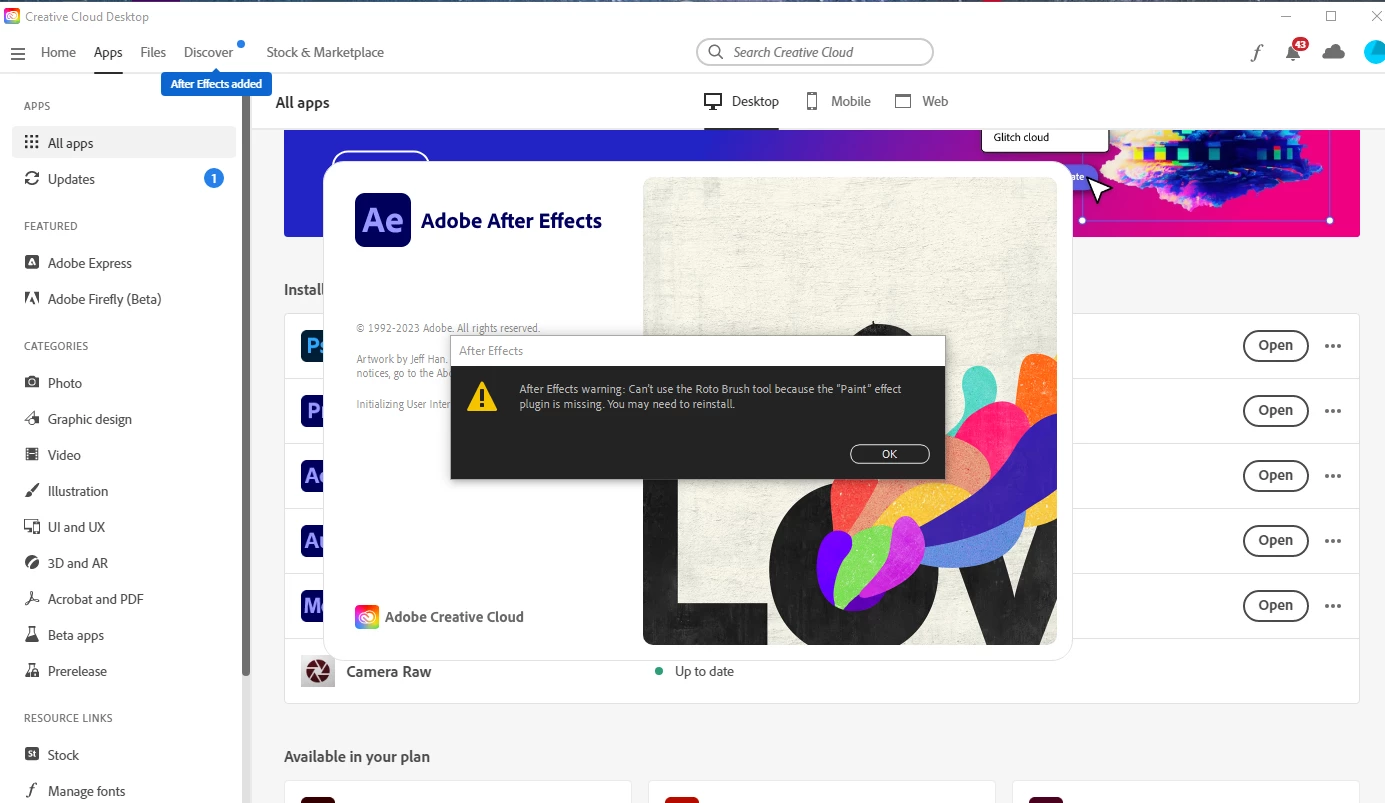This screenshot has height=803, width=1385.
Task: Open more options for third app row
Action: coord(1332,476)
